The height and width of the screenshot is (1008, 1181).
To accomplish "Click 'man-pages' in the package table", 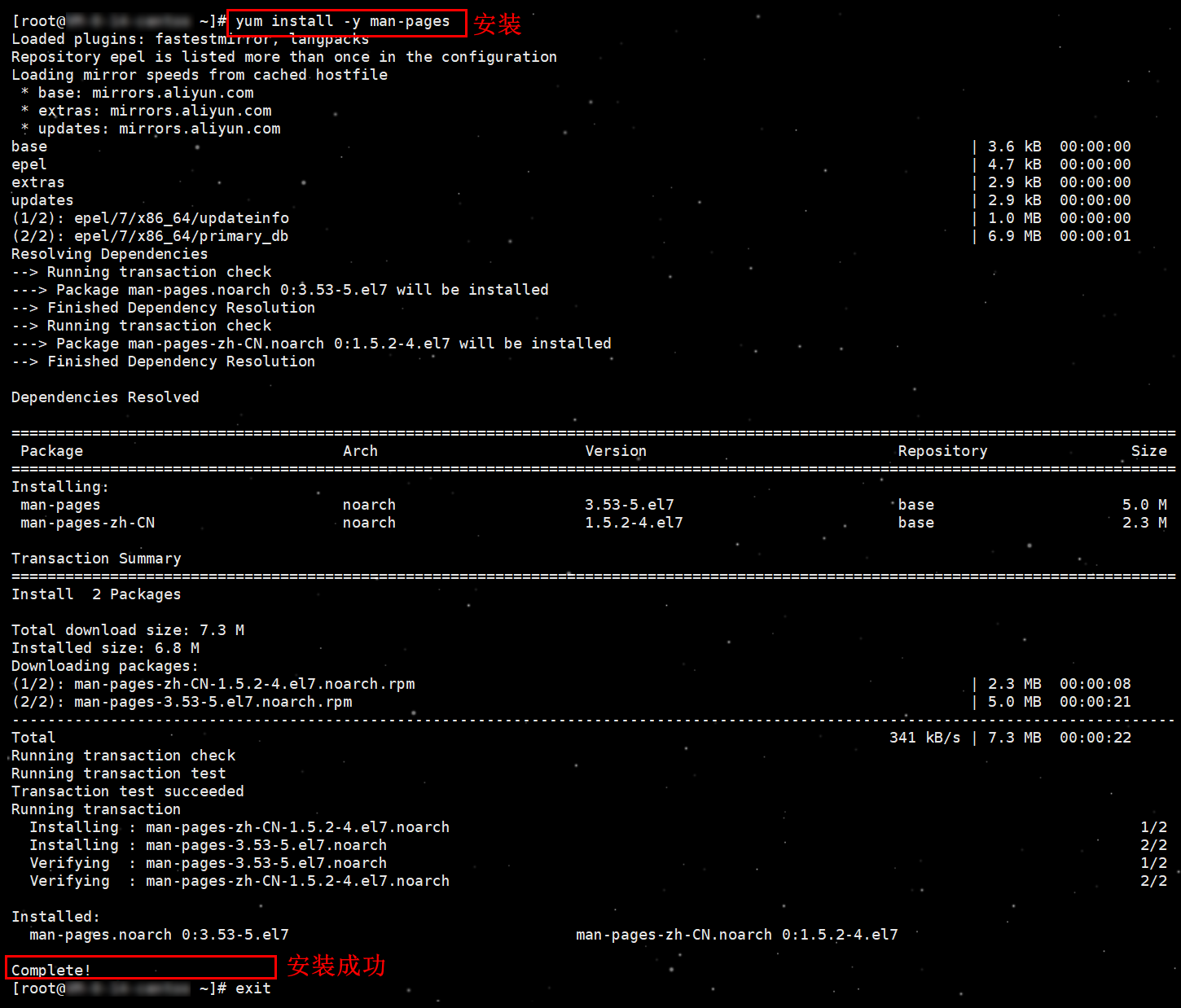I will tap(61, 505).
